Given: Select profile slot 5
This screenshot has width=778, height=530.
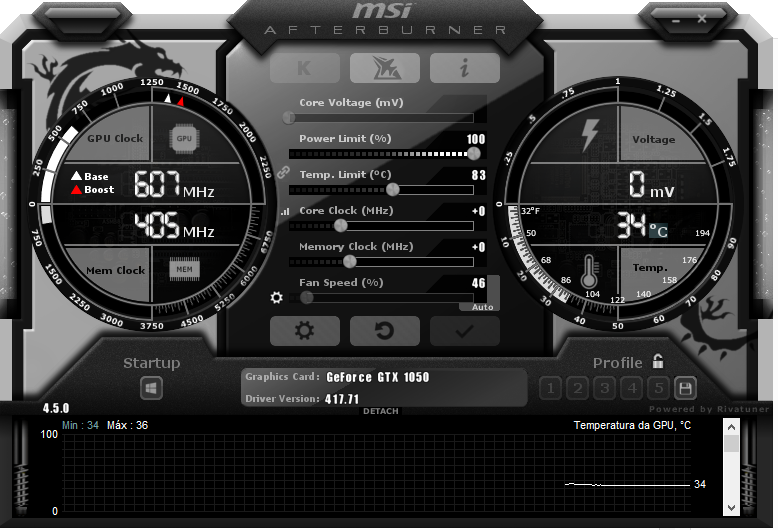Looking at the screenshot, I should click(x=658, y=388).
